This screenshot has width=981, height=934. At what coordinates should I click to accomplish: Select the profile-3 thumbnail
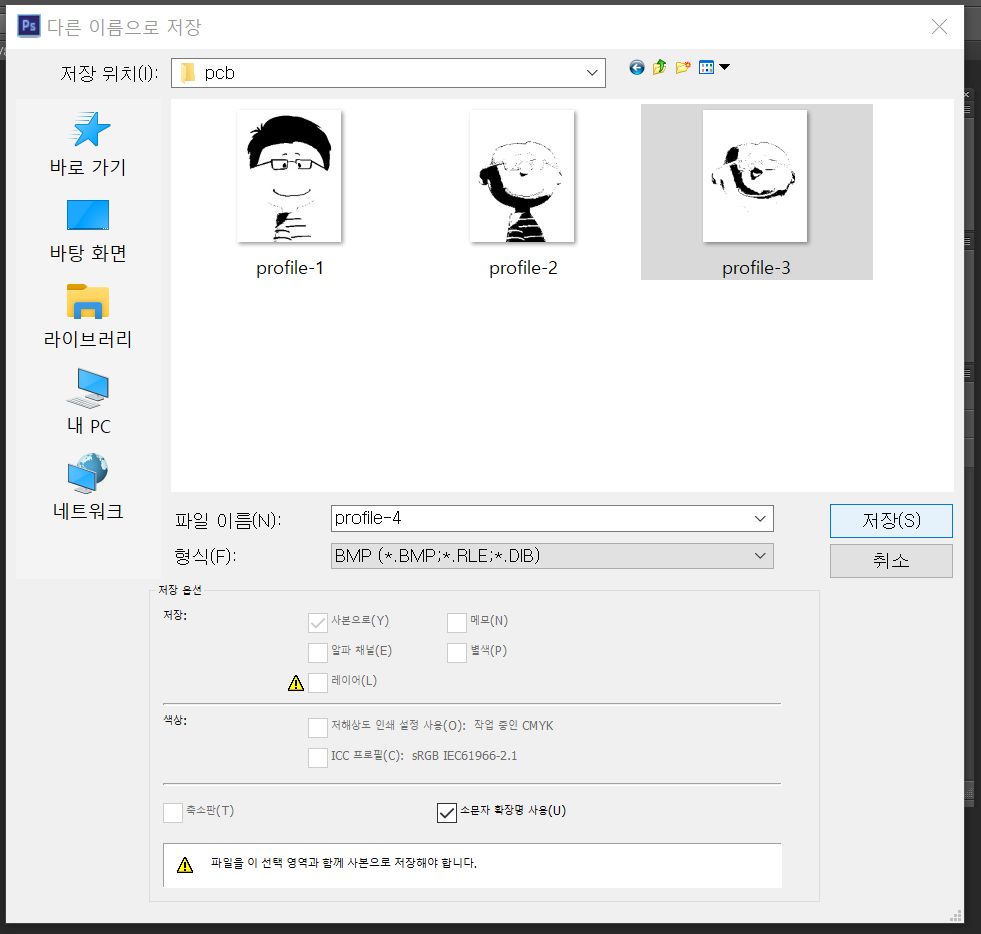755,176
